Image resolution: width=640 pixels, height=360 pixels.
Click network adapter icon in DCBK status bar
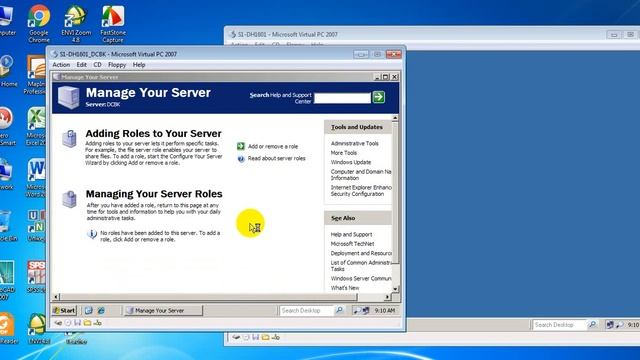pyautogui.click(x=97, y=323)
